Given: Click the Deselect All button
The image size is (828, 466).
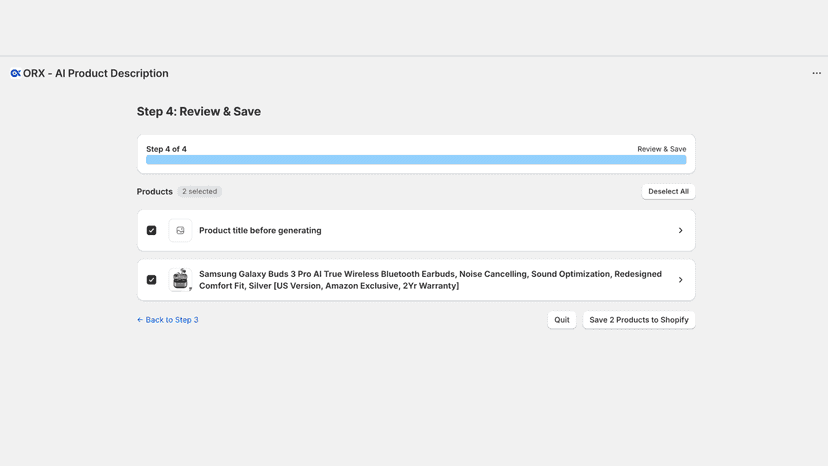Looking at the screenshot, I should pos(668,191).
